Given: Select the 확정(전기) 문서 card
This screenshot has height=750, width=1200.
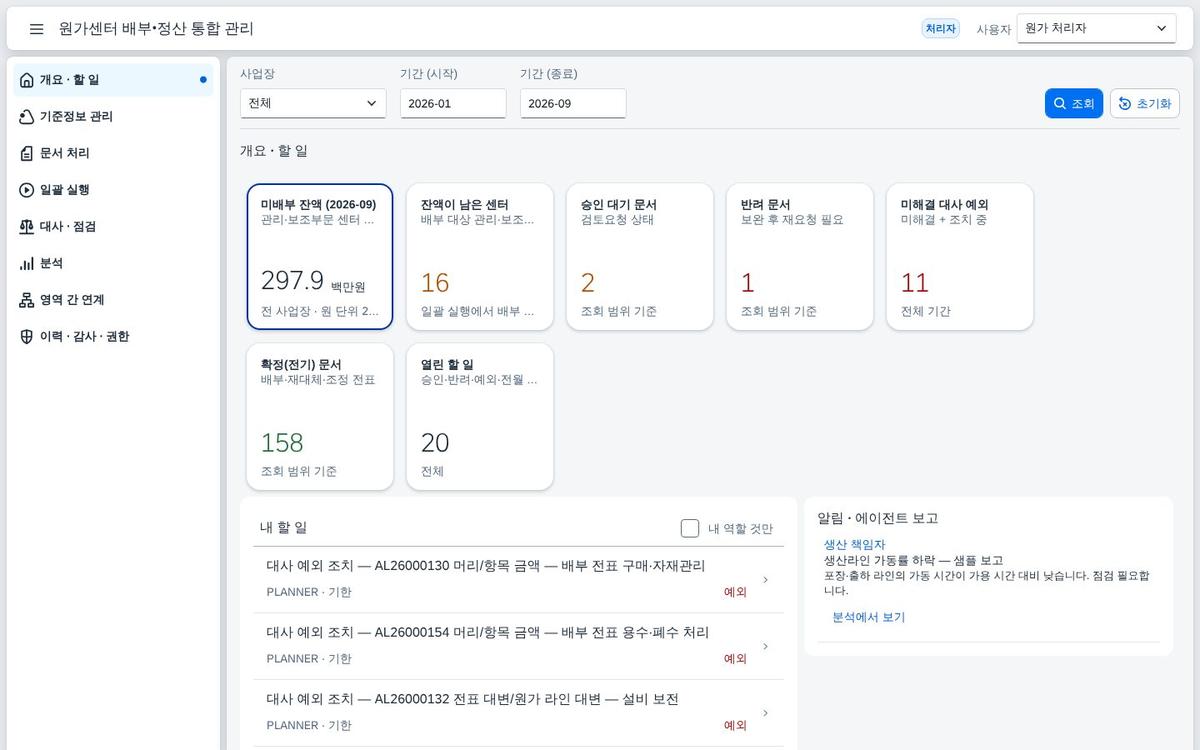Looking at the screenshot, I should (x=320, y=417).
